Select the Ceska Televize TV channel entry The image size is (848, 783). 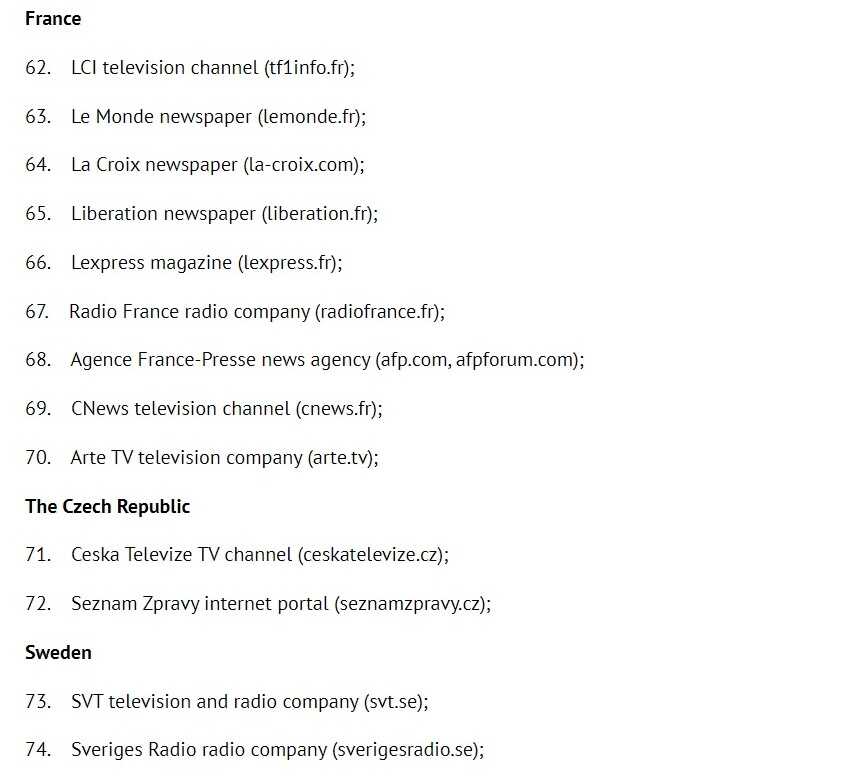[x=237, y=555]
